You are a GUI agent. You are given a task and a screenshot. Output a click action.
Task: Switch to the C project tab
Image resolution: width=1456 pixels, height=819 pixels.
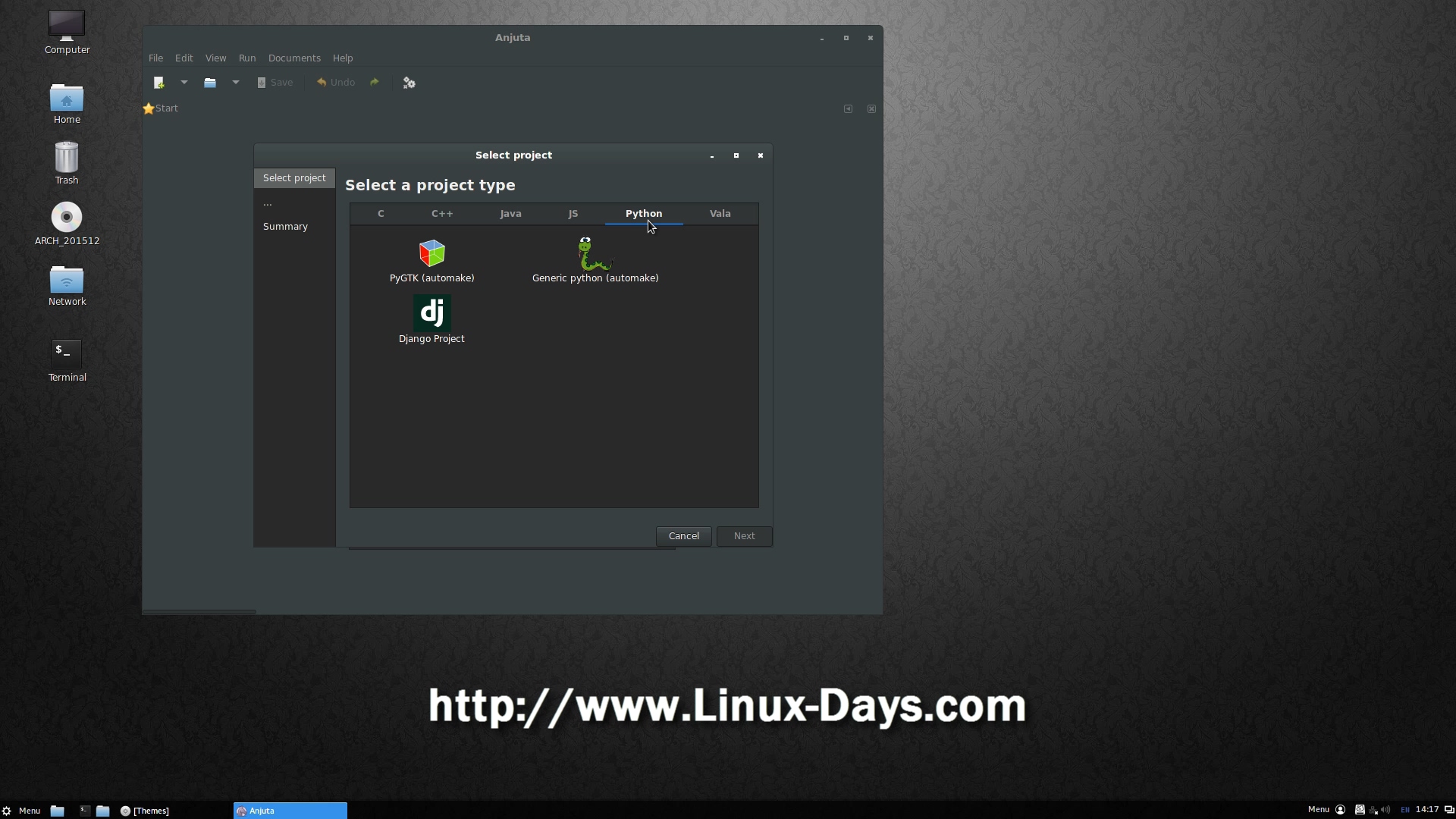[x=381, y=214]
